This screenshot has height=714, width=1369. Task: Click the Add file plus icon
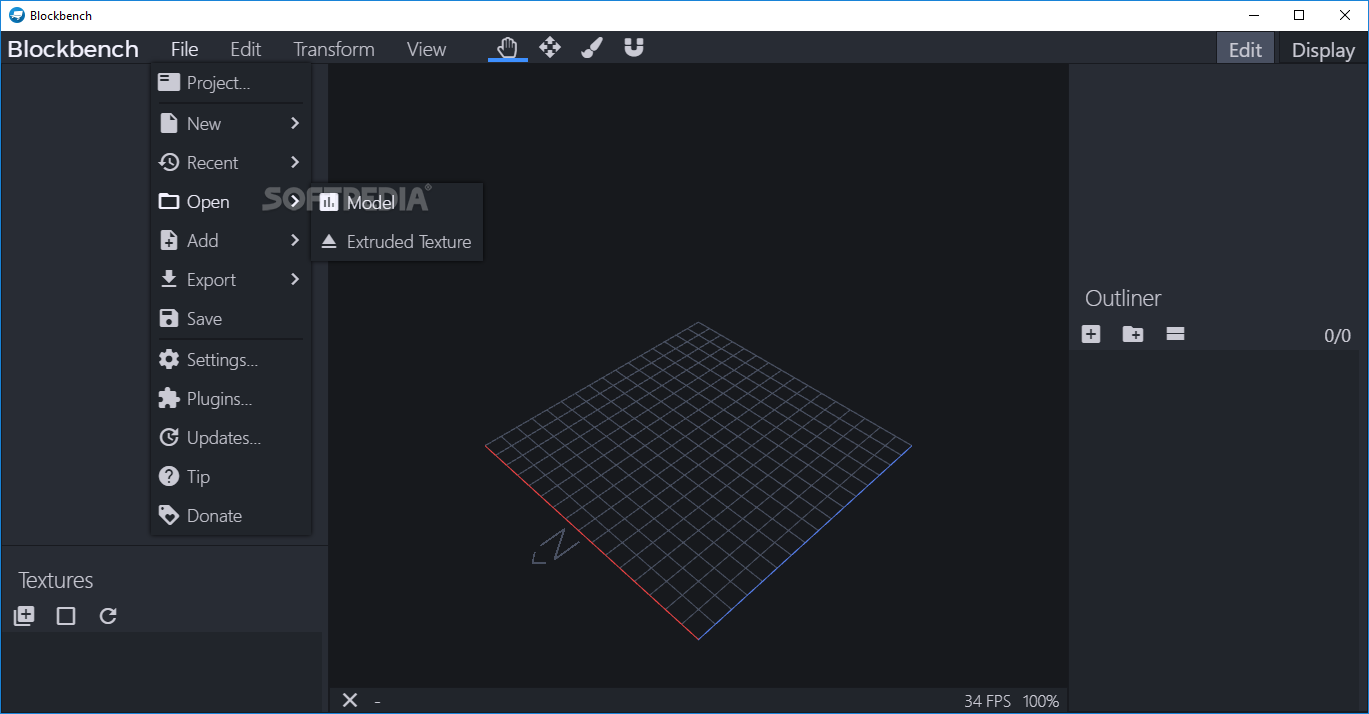[169, 240]
